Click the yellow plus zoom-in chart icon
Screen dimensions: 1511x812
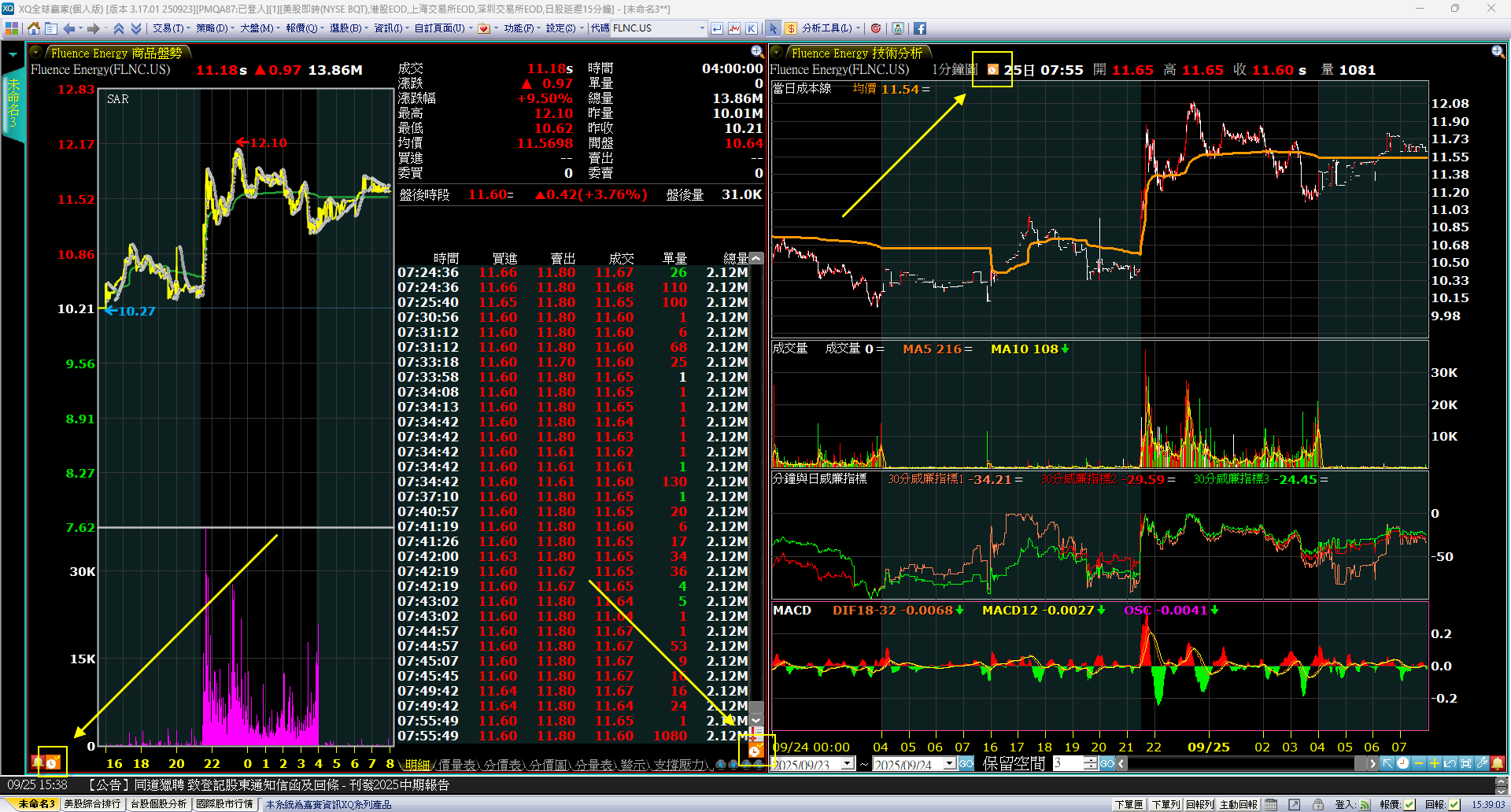1434,763
